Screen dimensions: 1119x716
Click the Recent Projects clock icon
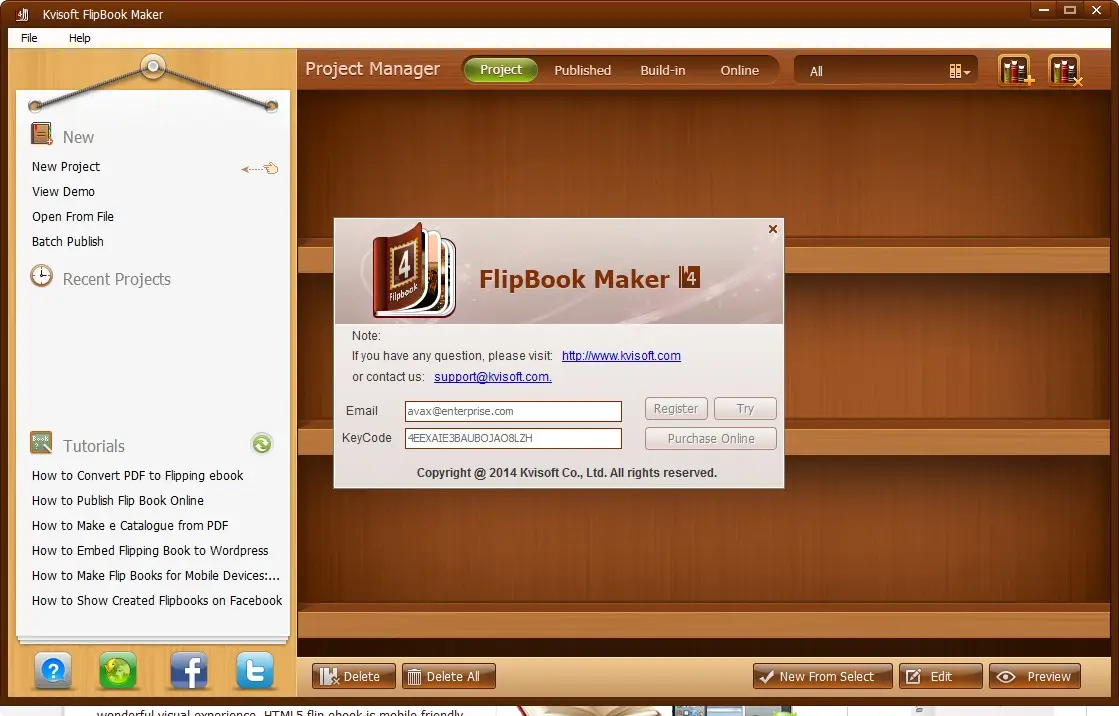[x=41, y=276]
